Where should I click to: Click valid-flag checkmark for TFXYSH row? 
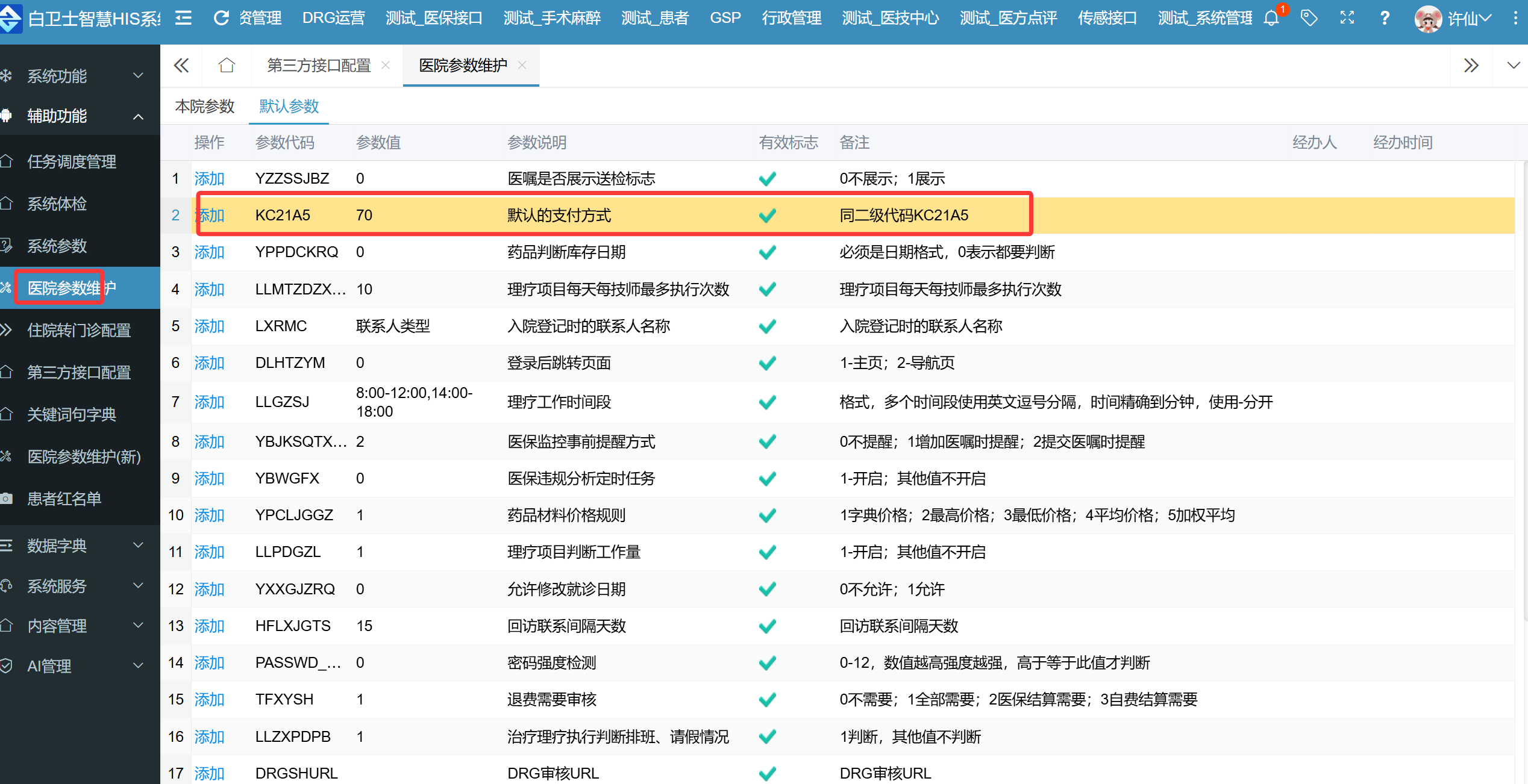coord(767,700)
